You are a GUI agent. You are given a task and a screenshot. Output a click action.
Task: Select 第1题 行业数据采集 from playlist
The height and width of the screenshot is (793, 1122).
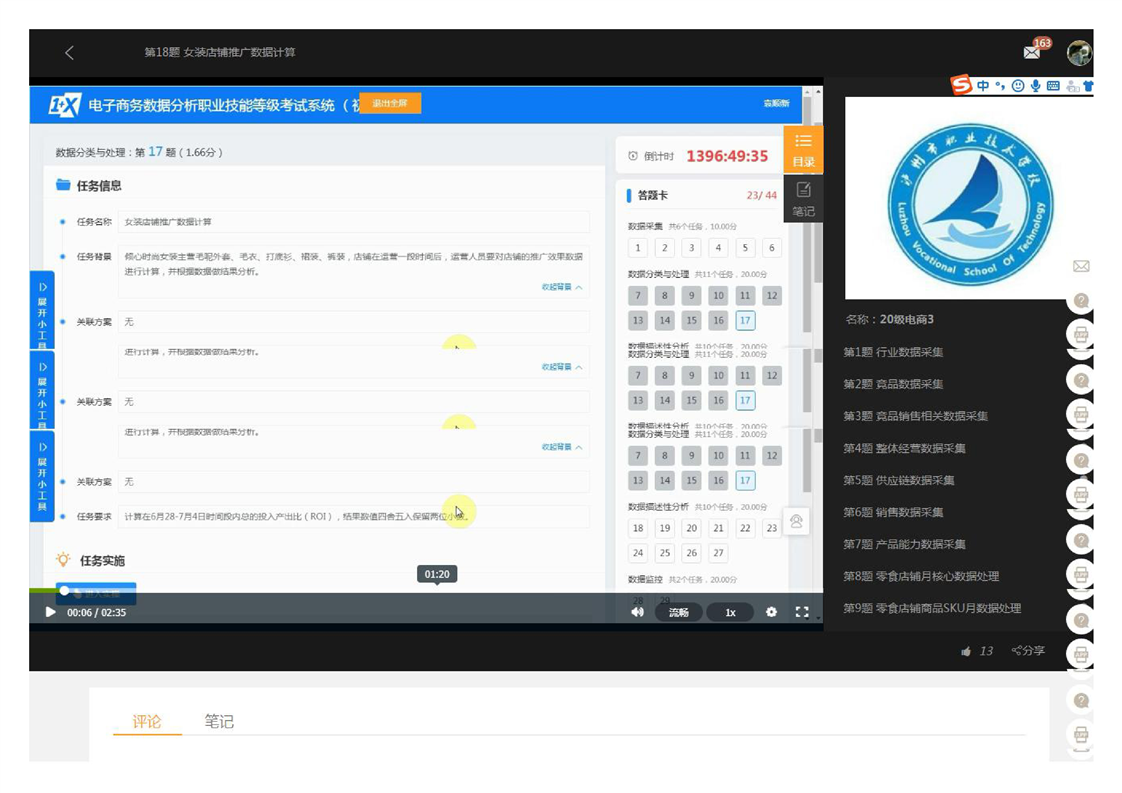click(893, 352)
